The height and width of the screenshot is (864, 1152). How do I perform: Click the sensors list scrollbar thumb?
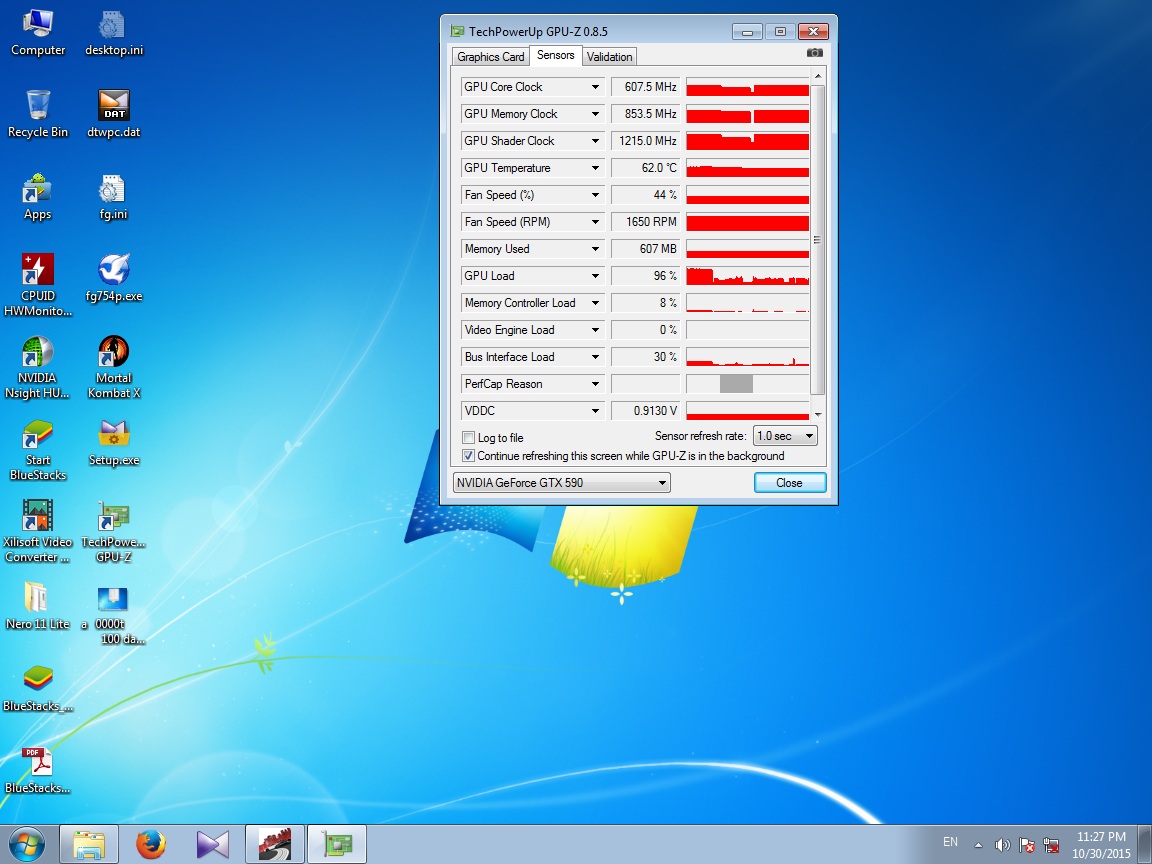click(x=818, y=240)
